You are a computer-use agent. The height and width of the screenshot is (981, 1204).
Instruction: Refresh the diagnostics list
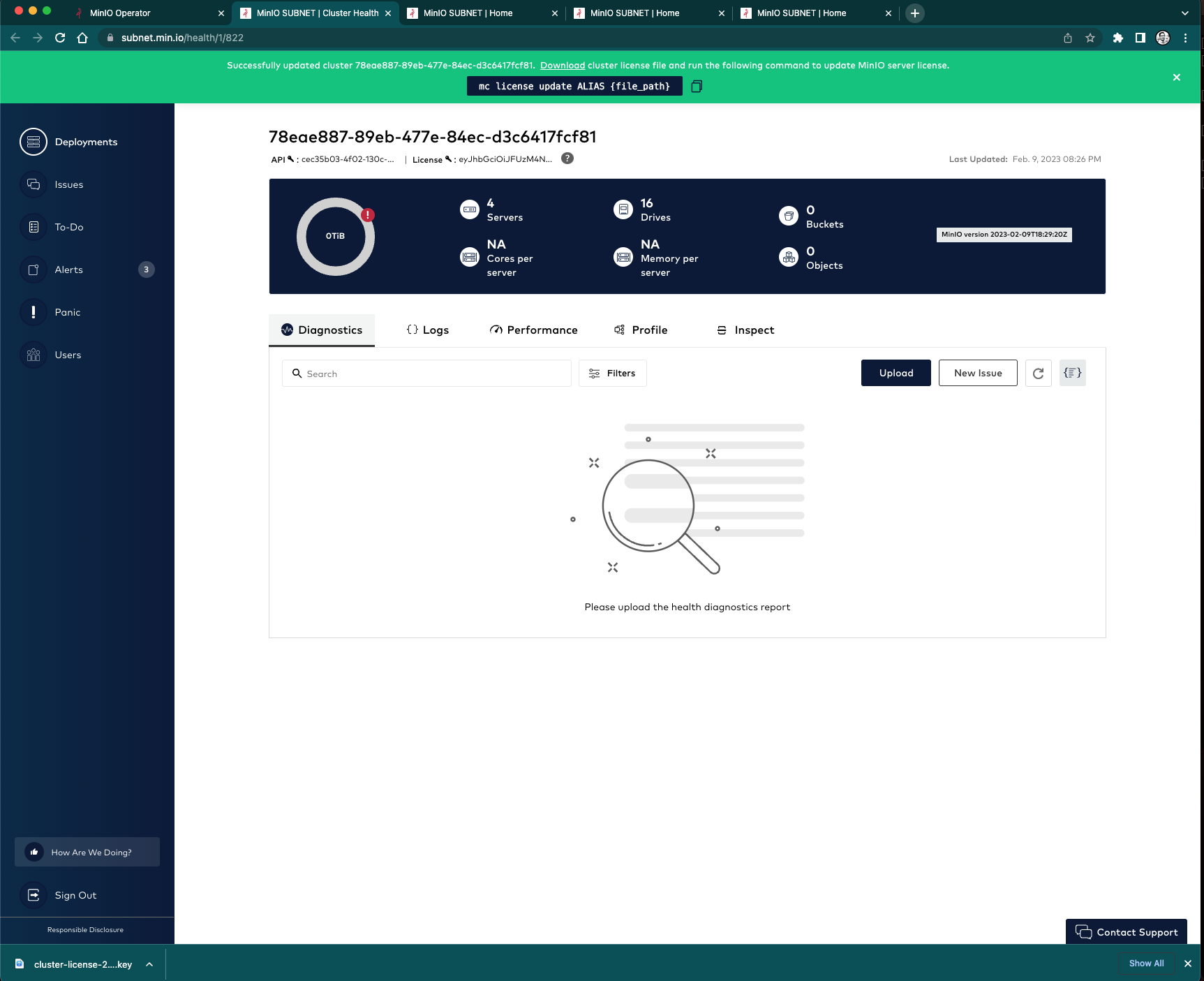click(1038, 373)
